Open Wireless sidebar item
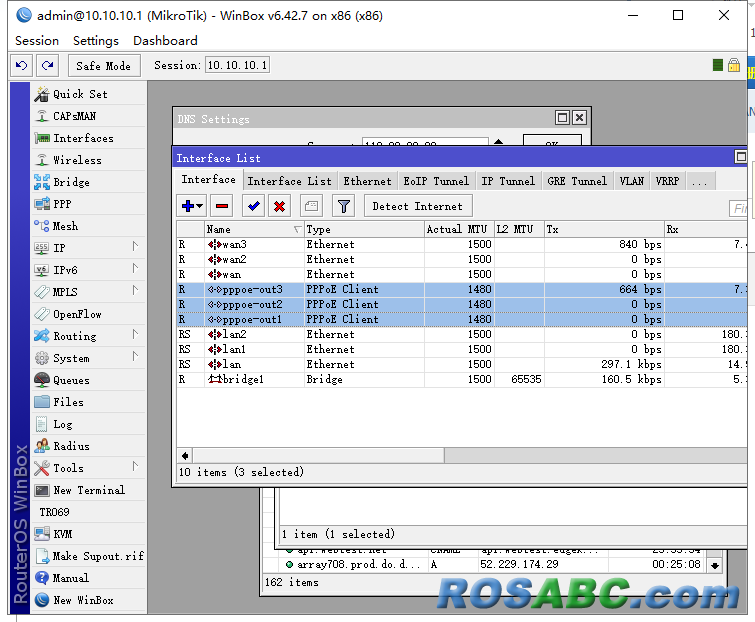Screen dimensions: 755x622 (x=89, y=160)
